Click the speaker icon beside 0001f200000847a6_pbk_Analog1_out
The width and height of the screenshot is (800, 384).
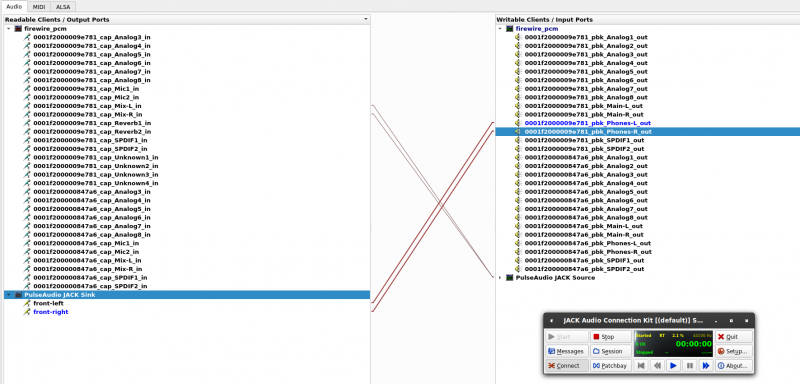[518, 158]
